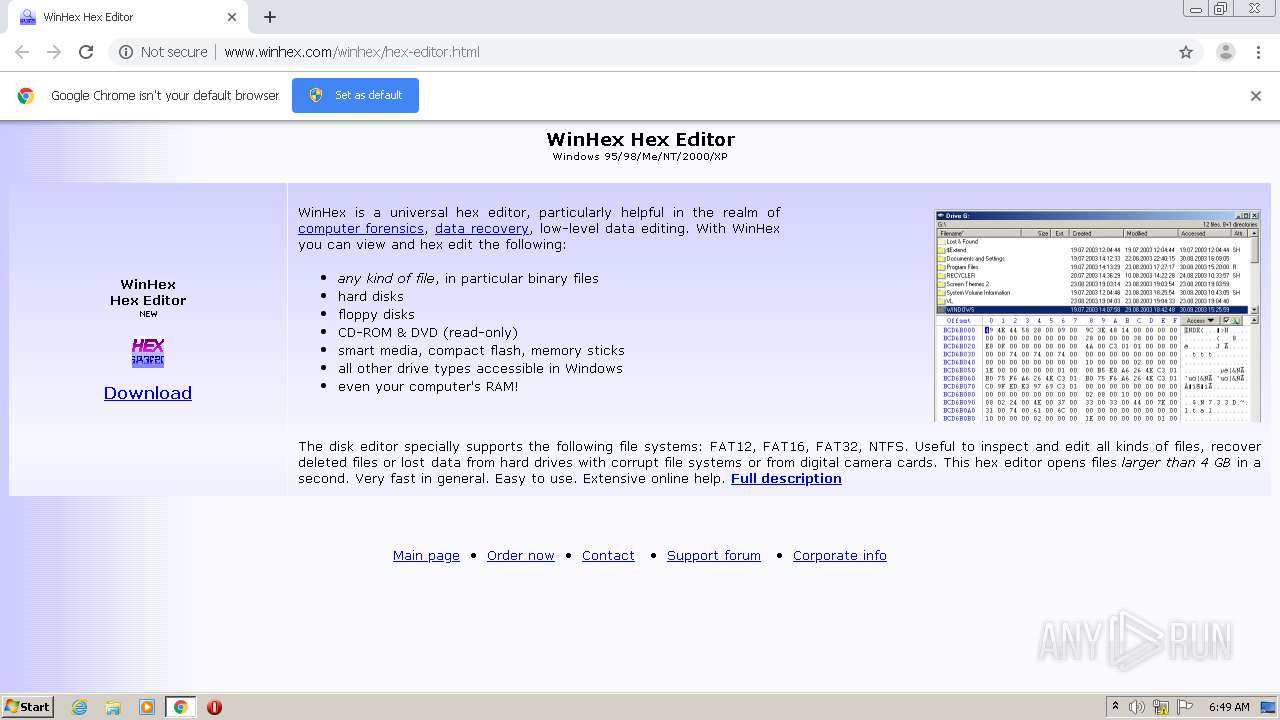The height and width of the screenshot is (720, 1280).
Task: Launch Internet Explorer from the taskbar
Action: tap(80, 707)
